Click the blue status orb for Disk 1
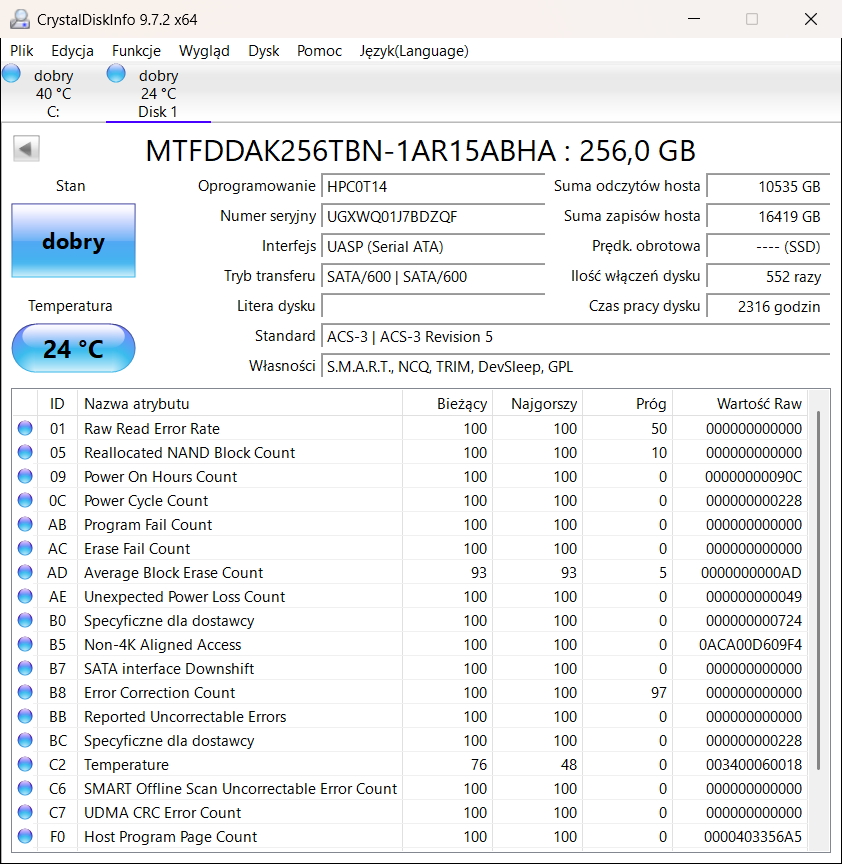 (x=116, y=74)
